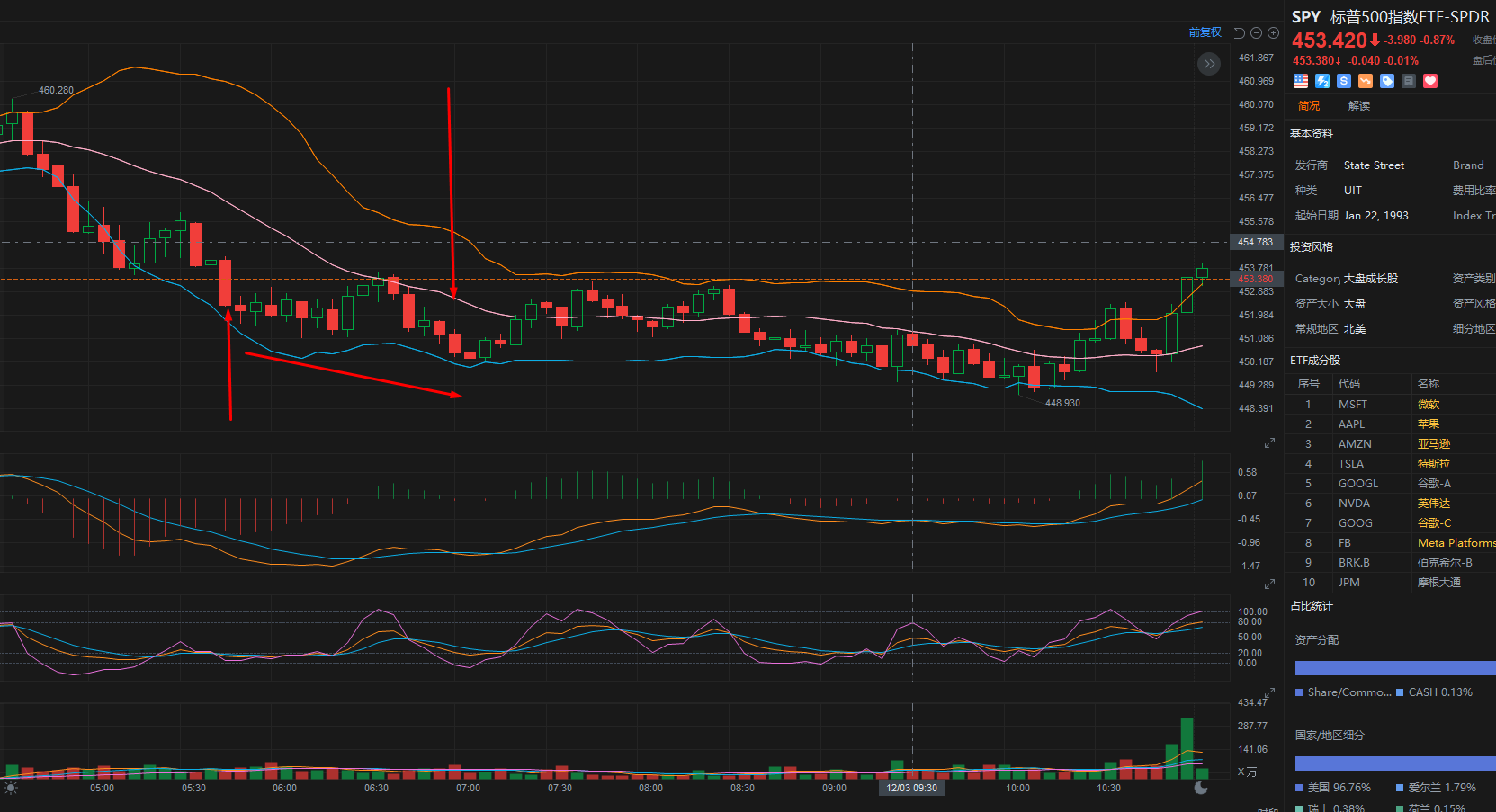Open GOOGL in the ETF holdings list

coord(1358,484)
